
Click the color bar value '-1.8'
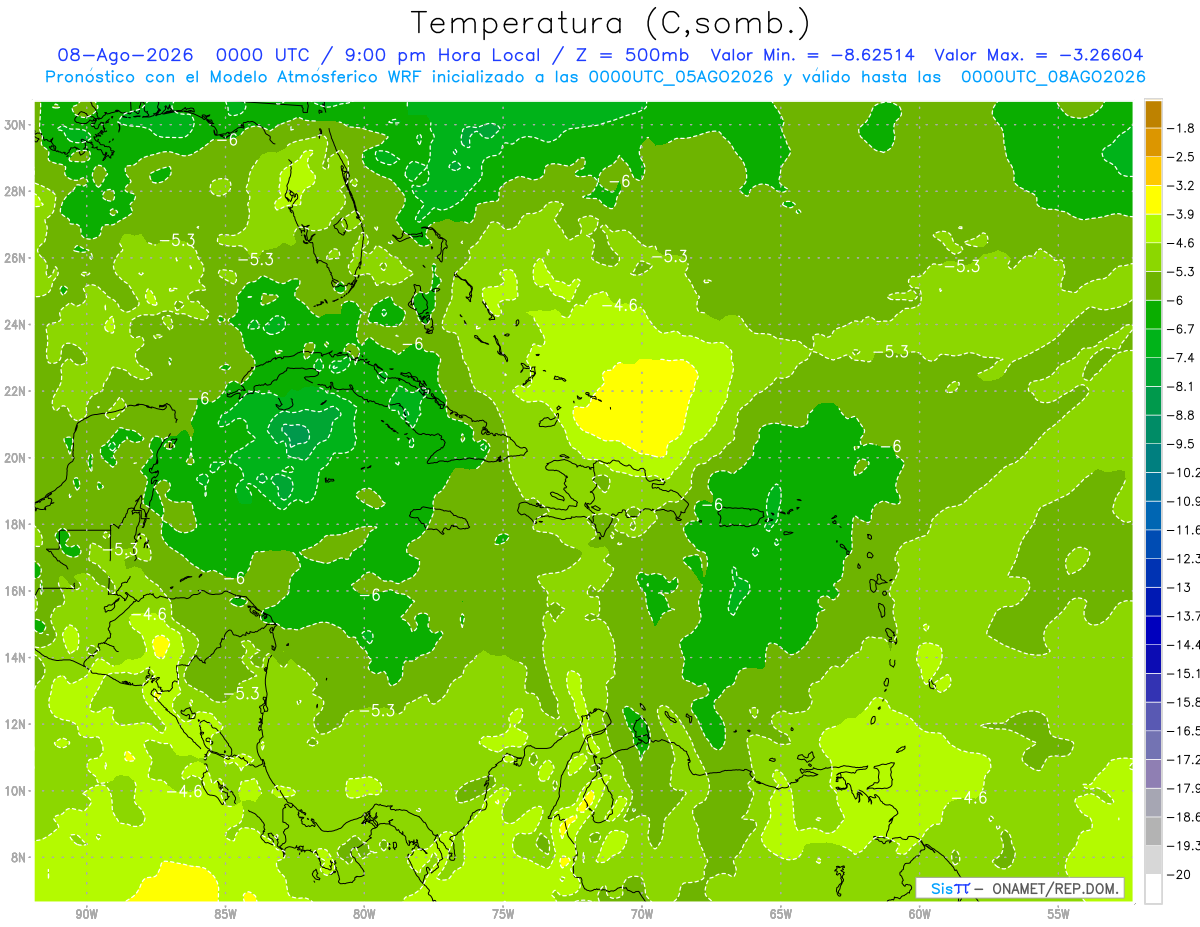point(1182,128)
